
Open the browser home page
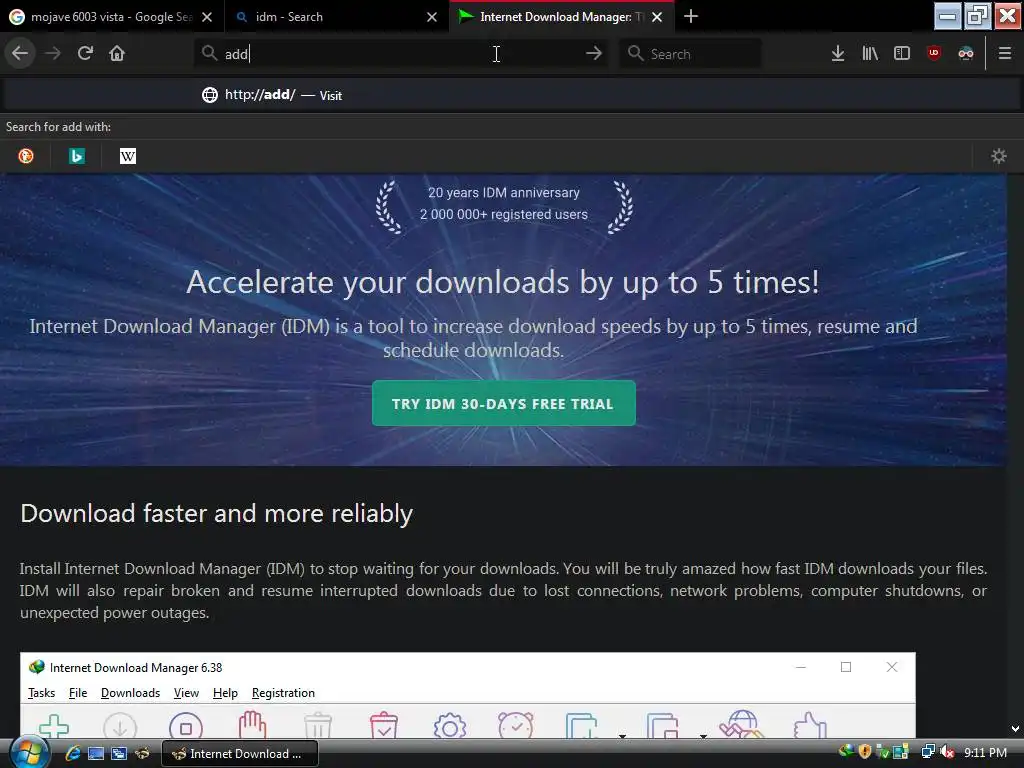[x=117, y=54]
